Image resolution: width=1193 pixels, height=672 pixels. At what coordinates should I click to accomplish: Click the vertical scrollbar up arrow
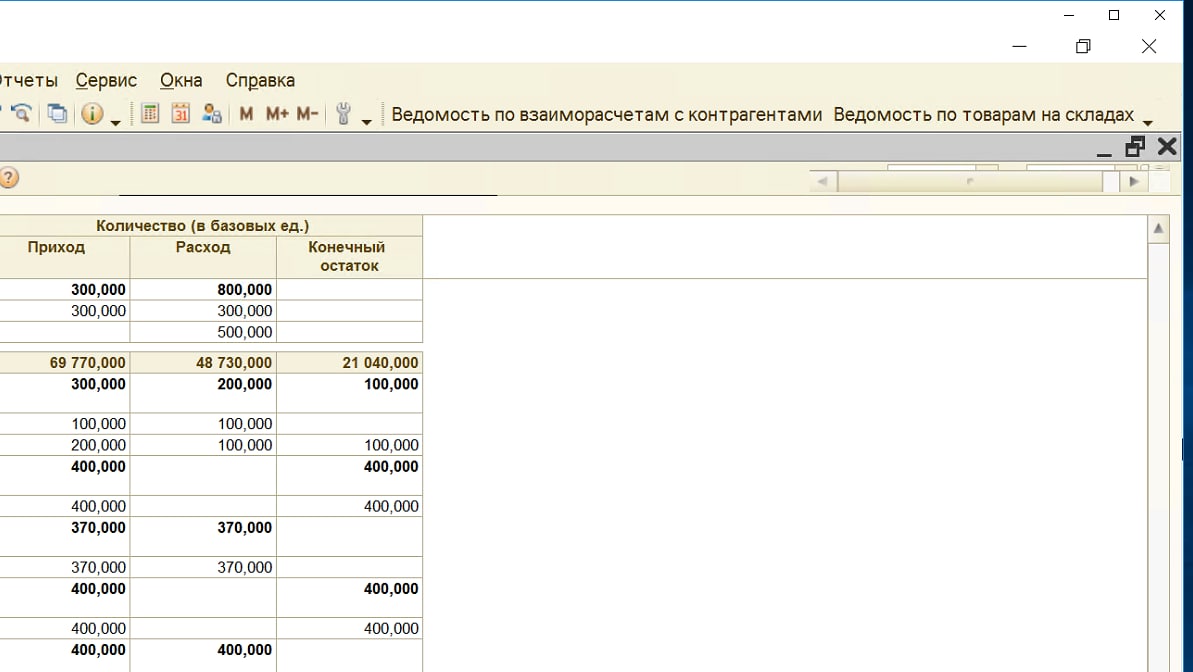[1158, 228]
